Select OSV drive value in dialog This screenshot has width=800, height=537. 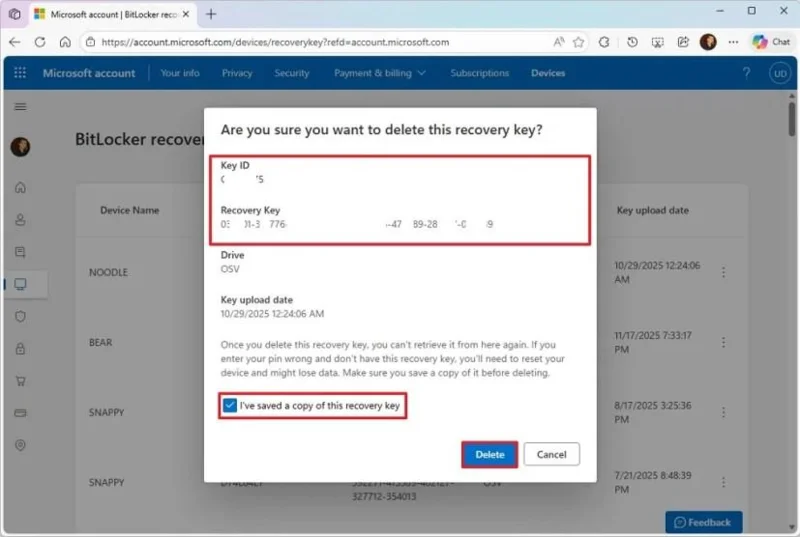coord(230,269)
